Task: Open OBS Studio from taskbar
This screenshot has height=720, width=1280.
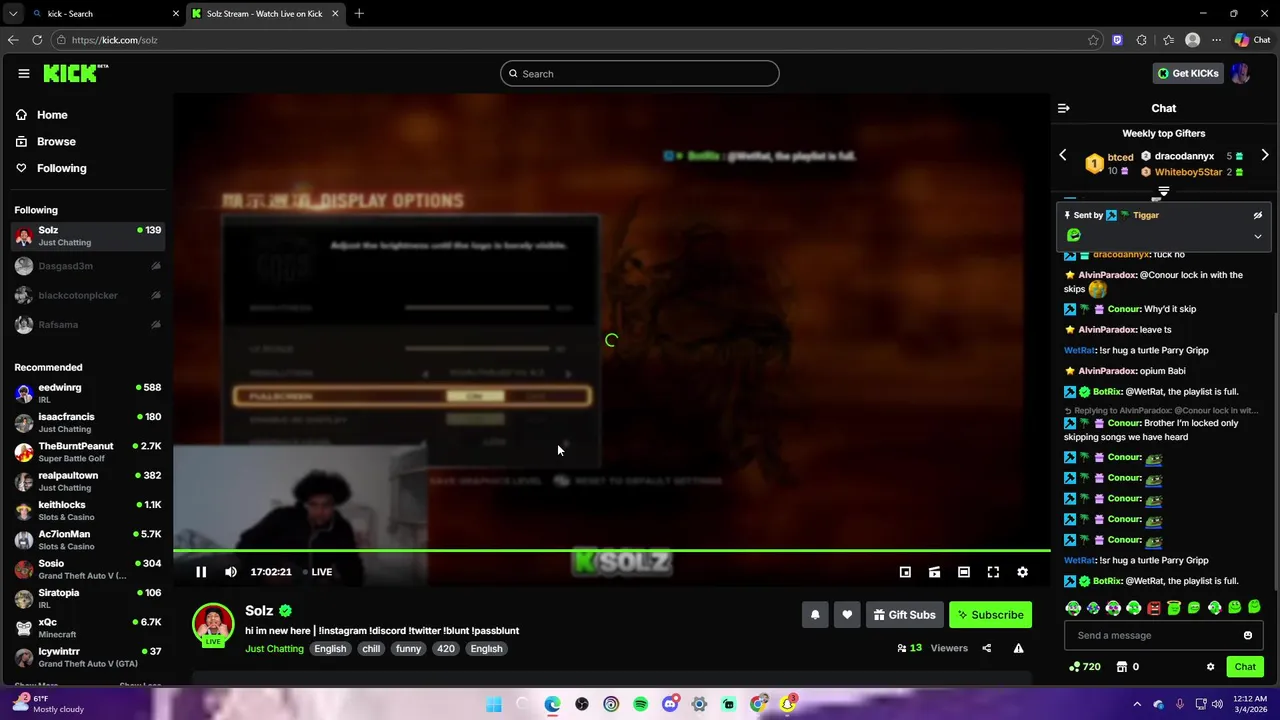Action: tap(582, 704)
